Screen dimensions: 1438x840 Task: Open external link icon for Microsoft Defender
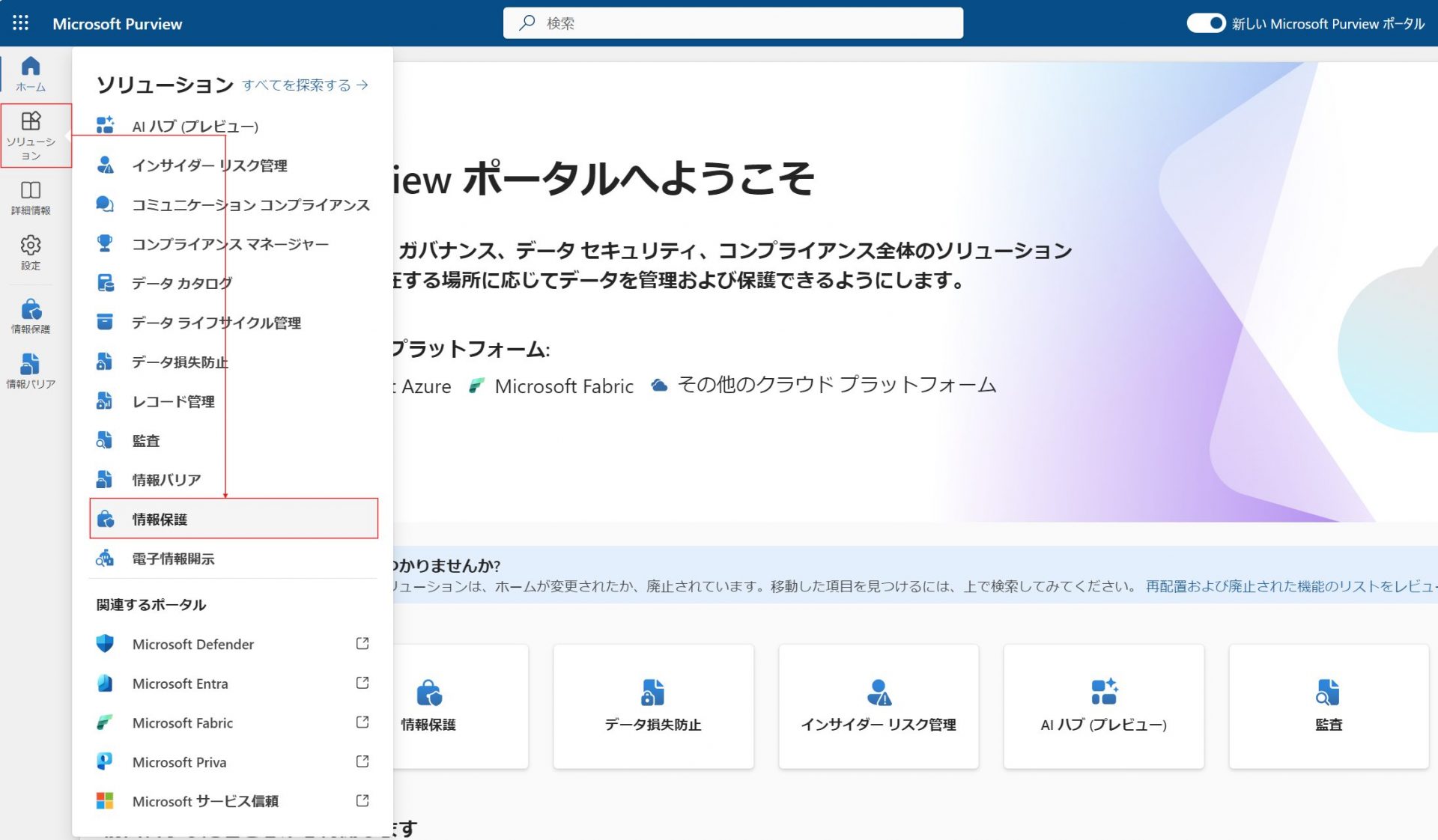click(x=362, y=644)
